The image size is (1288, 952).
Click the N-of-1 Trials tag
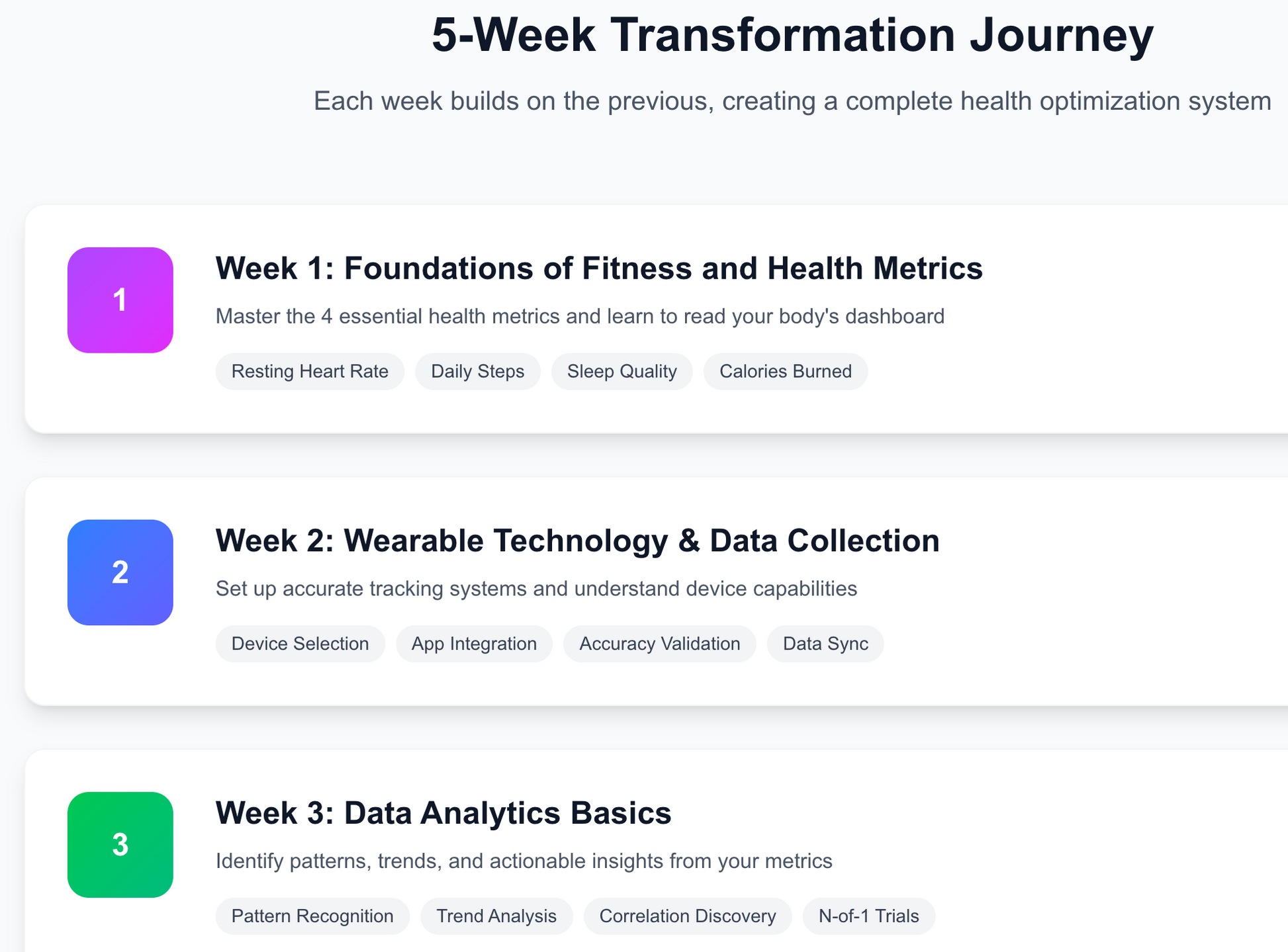[x=868, y=916]
